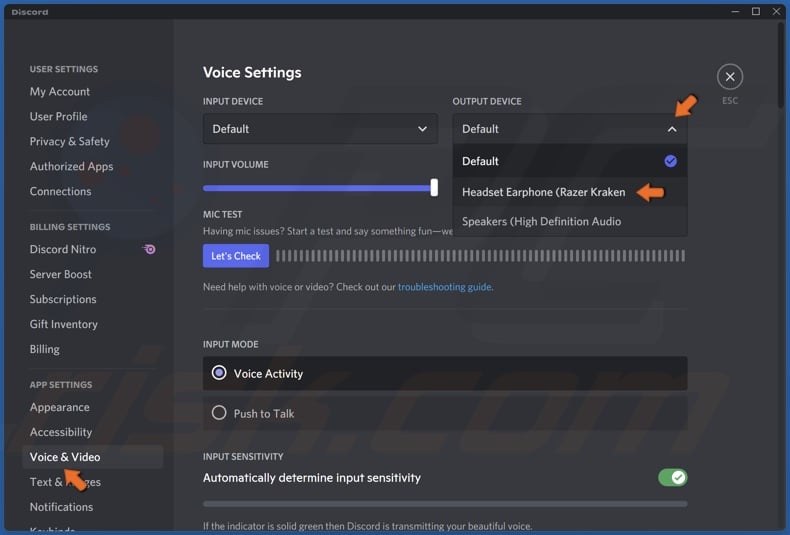Select the Push to Talk radio button
Viewport: 790px width, 535px height.
coord(219,413)
